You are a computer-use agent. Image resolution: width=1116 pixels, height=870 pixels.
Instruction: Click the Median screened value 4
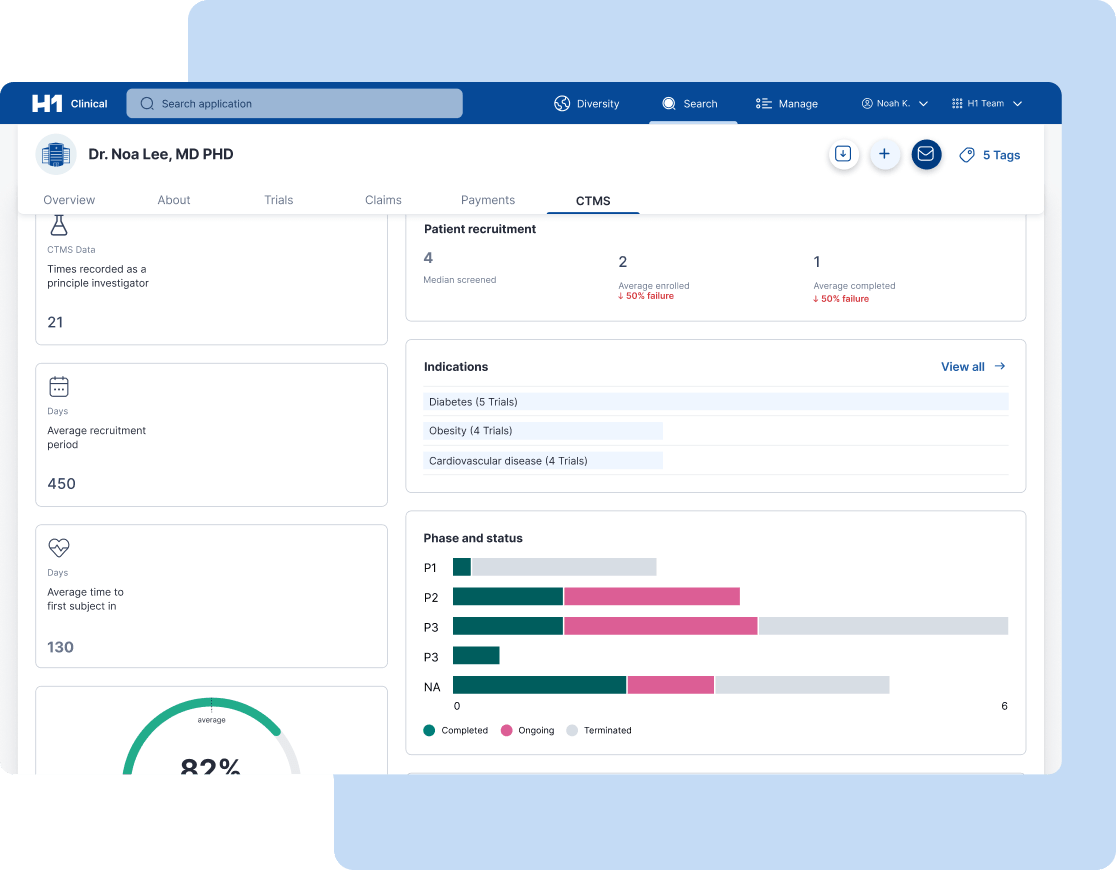[x=428, y=258]
